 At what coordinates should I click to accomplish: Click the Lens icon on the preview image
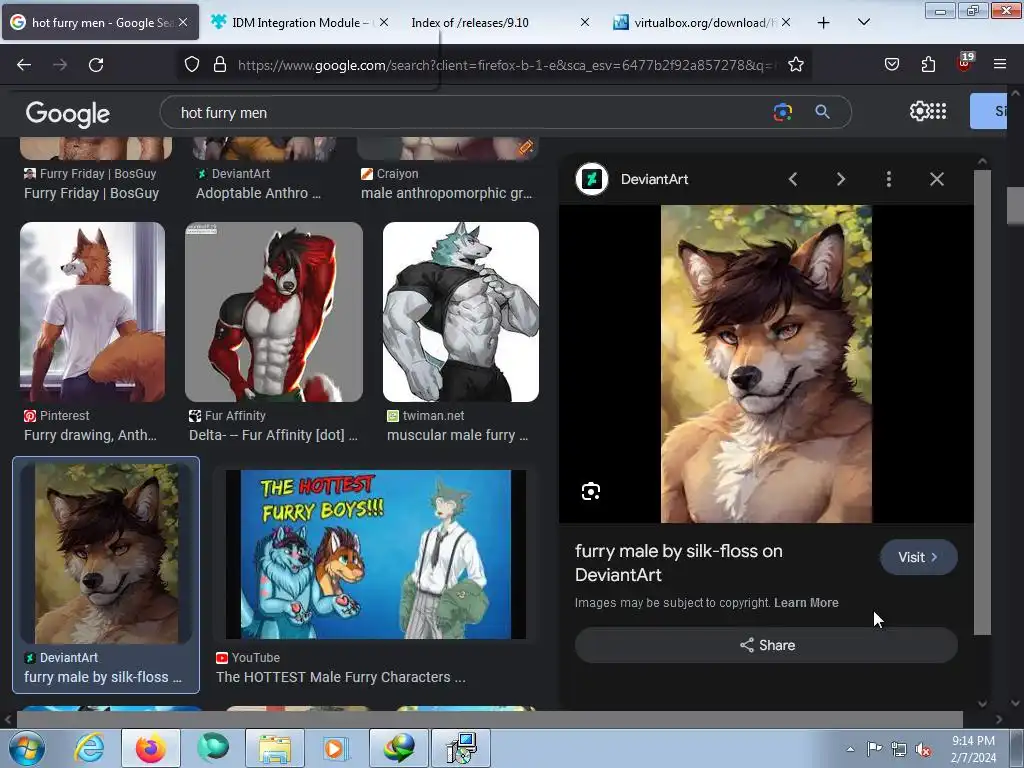coord(590,491)
